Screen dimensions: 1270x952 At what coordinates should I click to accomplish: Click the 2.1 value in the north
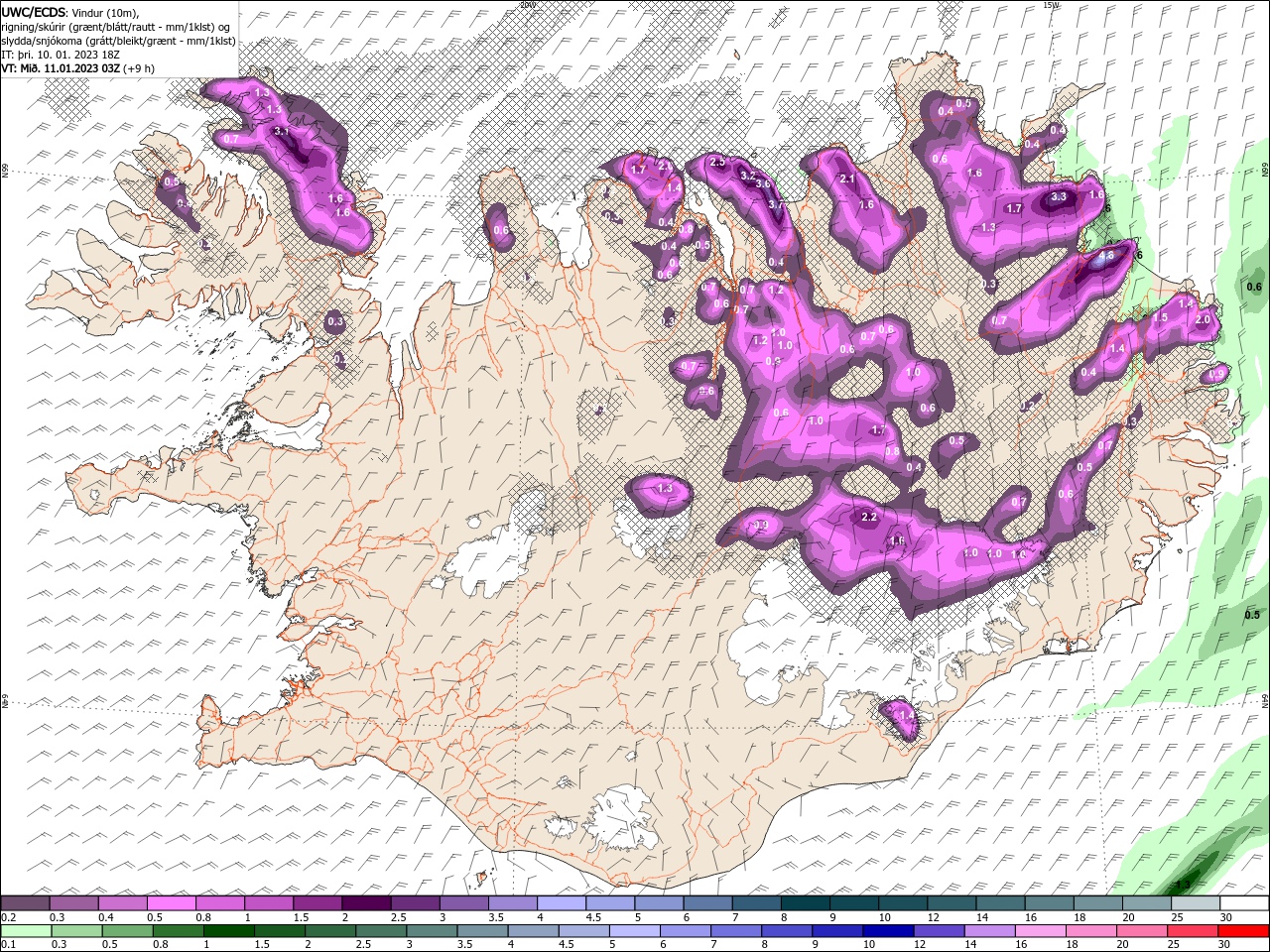[x=848, y=178]
